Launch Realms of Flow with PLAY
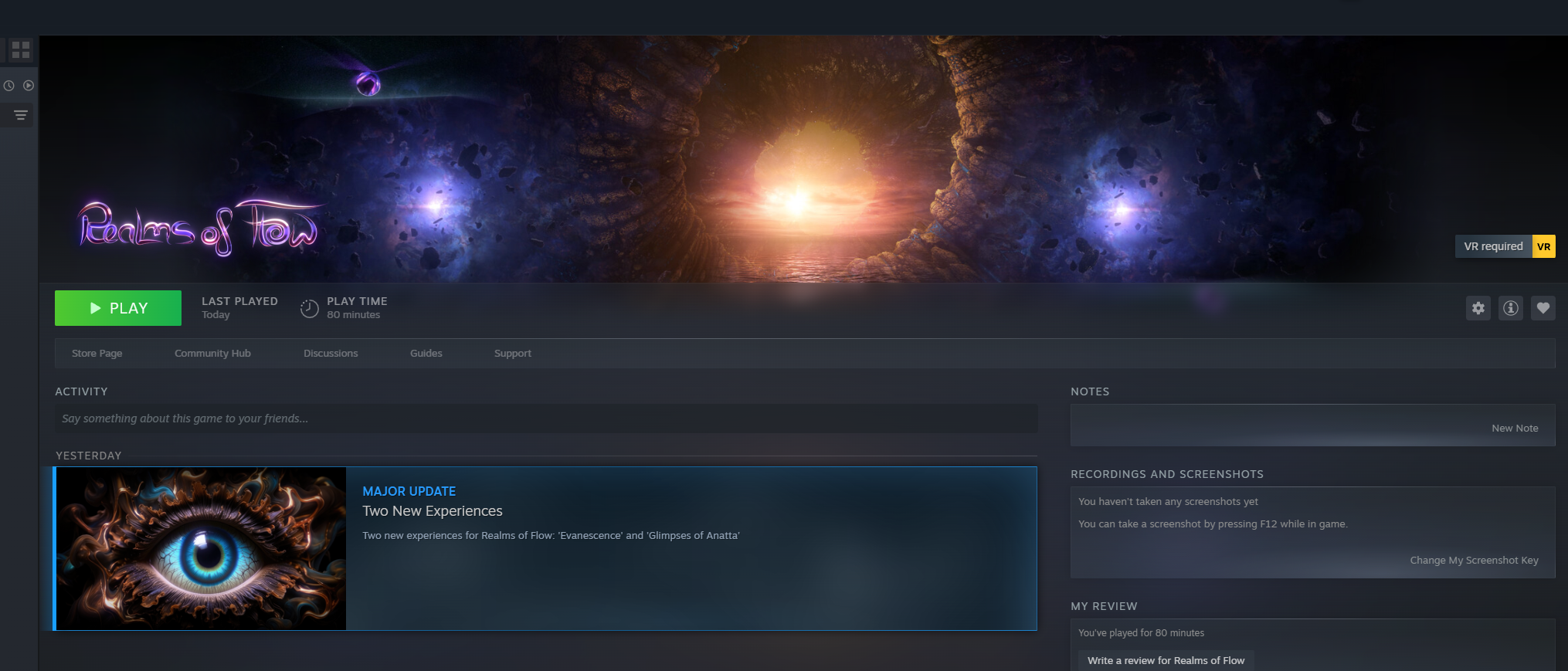Viewport: 1568px width, 671px height. [118, 308]
